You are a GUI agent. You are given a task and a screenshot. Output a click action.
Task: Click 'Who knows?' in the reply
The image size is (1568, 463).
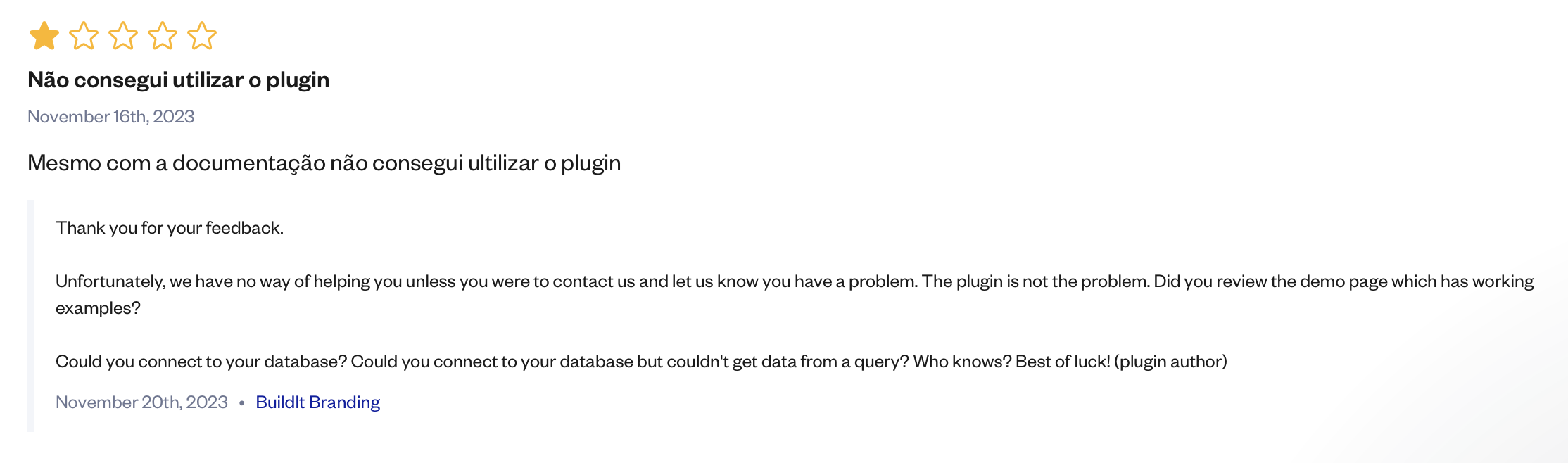point(962,362)
